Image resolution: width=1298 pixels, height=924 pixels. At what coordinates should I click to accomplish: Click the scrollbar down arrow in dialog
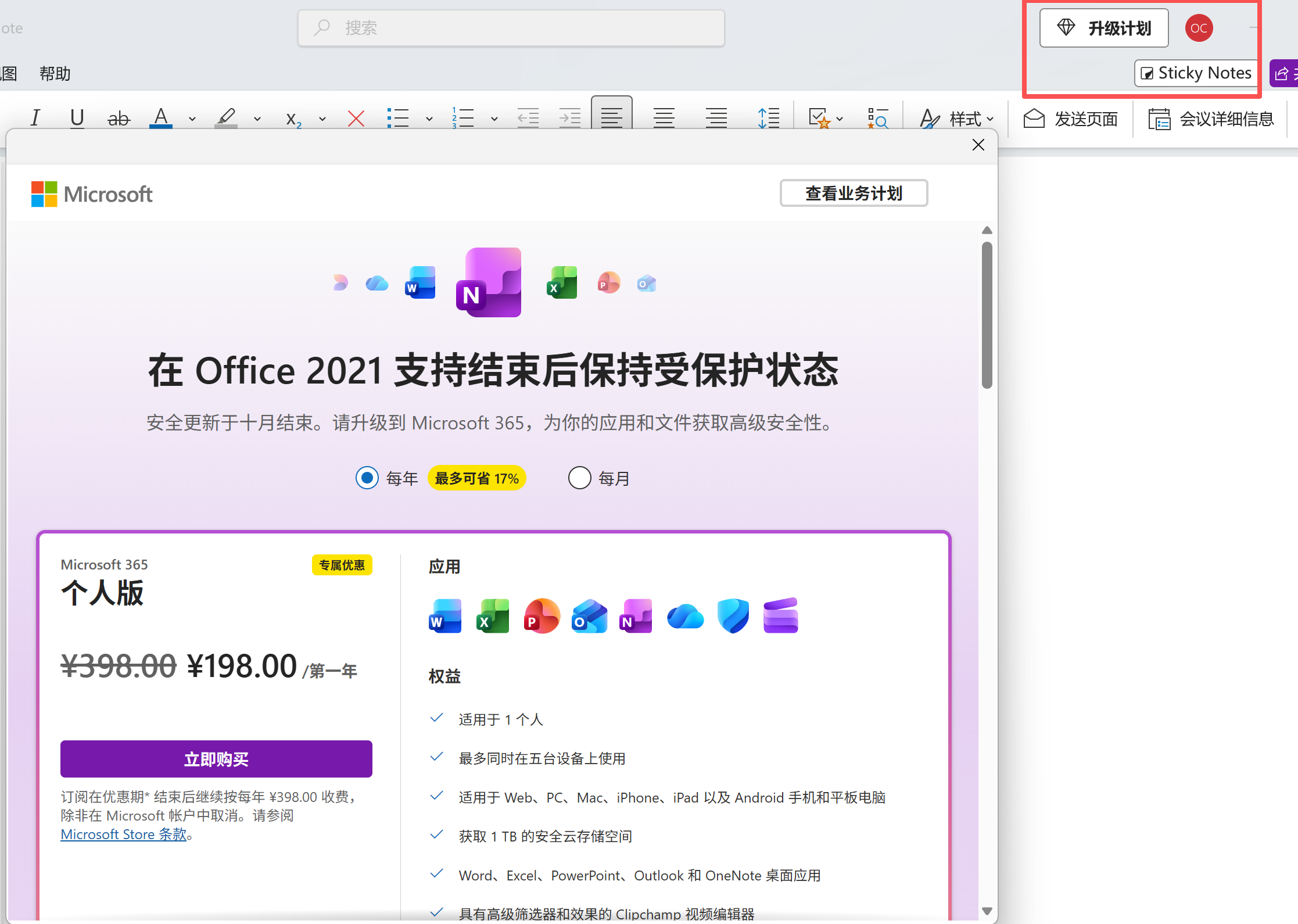coord(987,911)
